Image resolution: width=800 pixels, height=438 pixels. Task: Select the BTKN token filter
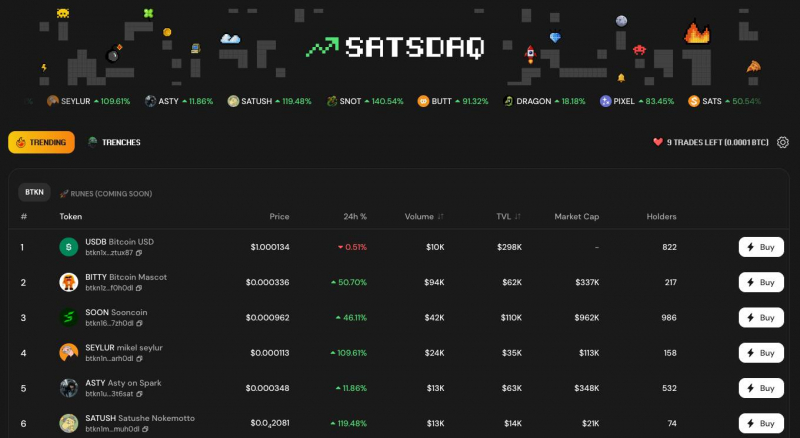tap(35, 191)
